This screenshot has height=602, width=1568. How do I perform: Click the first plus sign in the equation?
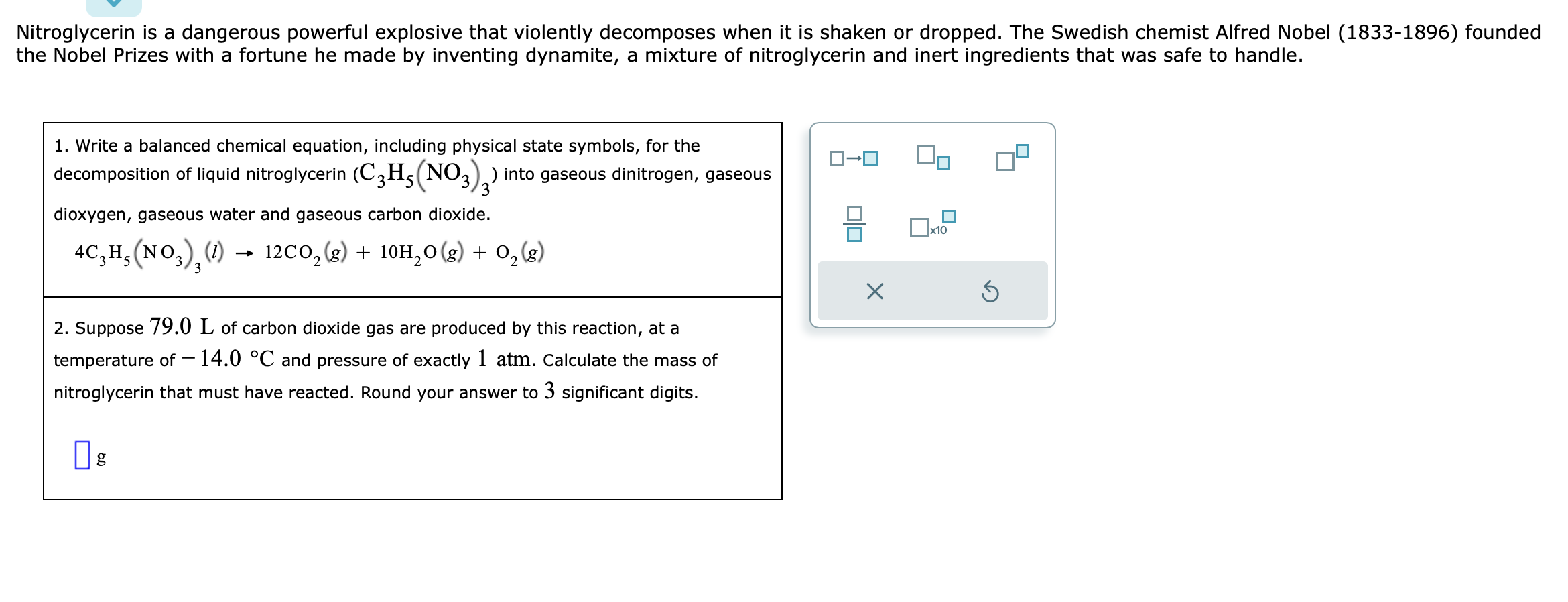pos(363,253)
